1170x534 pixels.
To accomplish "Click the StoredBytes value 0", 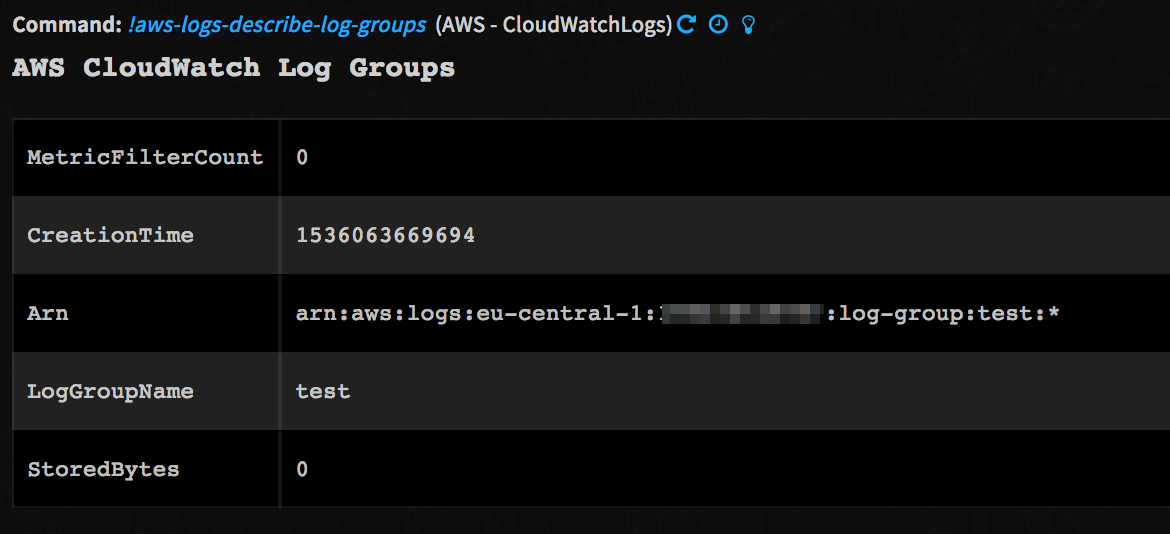I will [x=302, y=469].
